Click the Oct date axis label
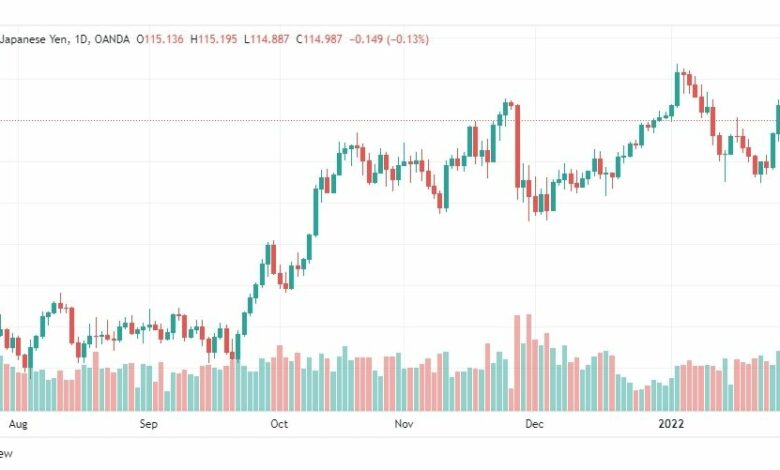The height and width of the screenshot is (470, 780). tap(279, 424)
